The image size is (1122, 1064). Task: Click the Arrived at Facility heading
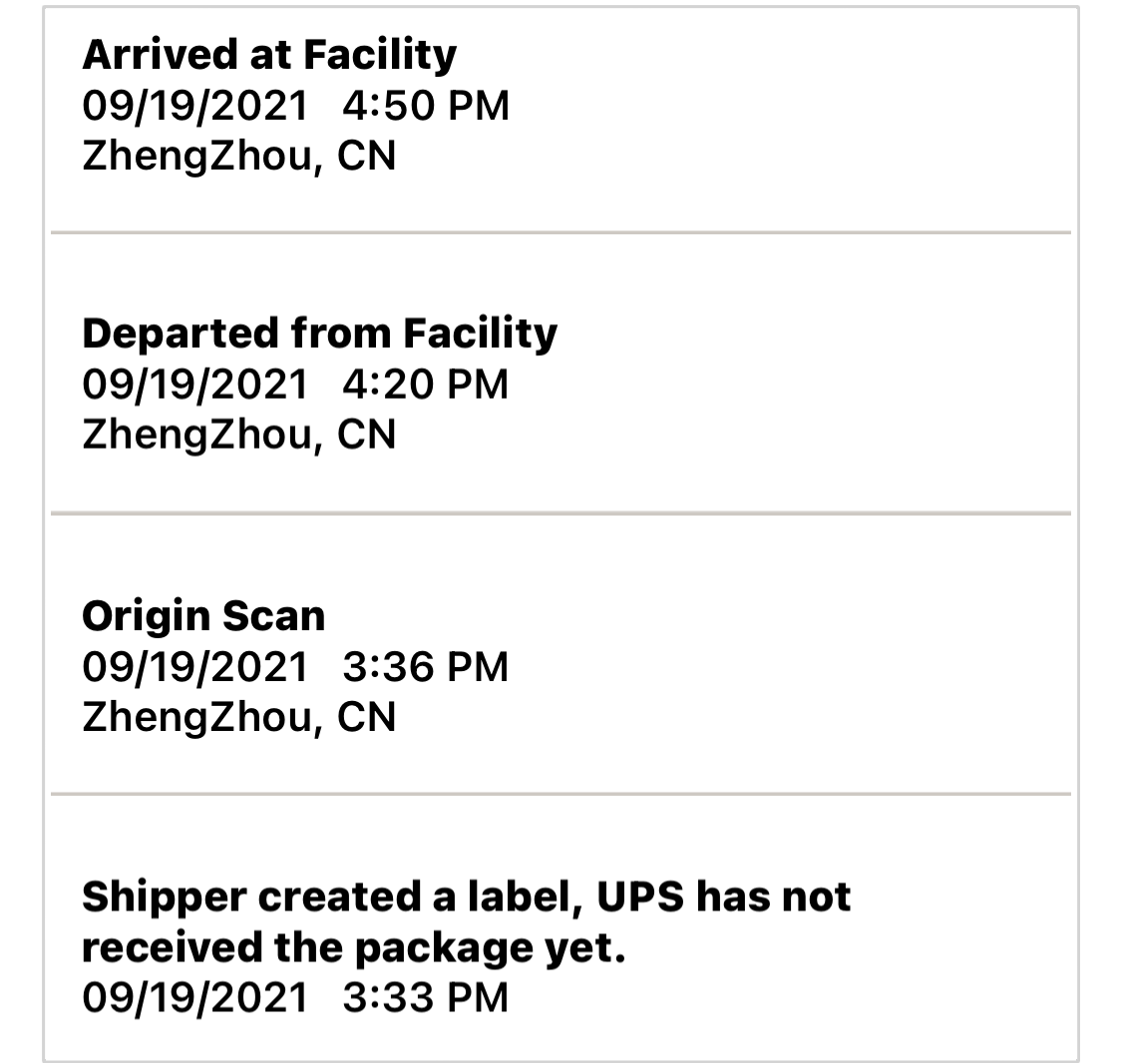point(269,55)
